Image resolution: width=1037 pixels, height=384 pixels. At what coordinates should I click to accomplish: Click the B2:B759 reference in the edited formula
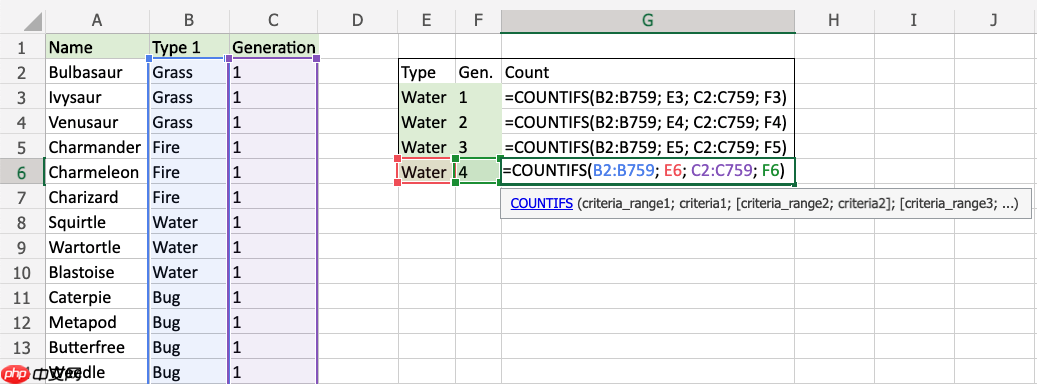click(x=623, y=172)
